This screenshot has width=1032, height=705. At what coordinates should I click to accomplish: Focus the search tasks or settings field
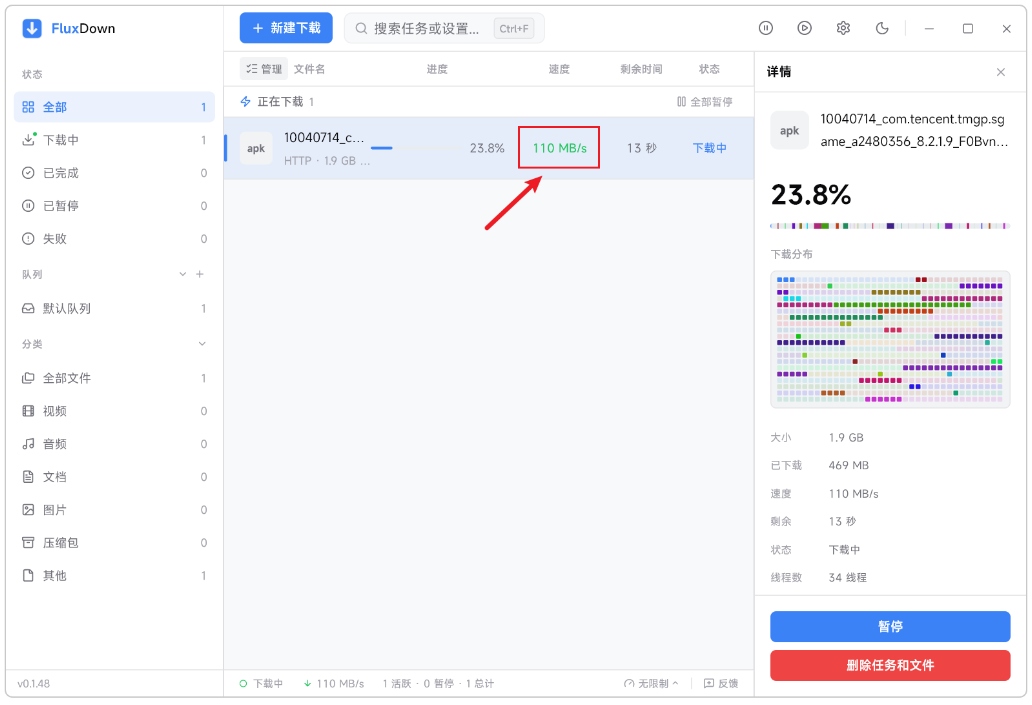(x=444, y=28)
